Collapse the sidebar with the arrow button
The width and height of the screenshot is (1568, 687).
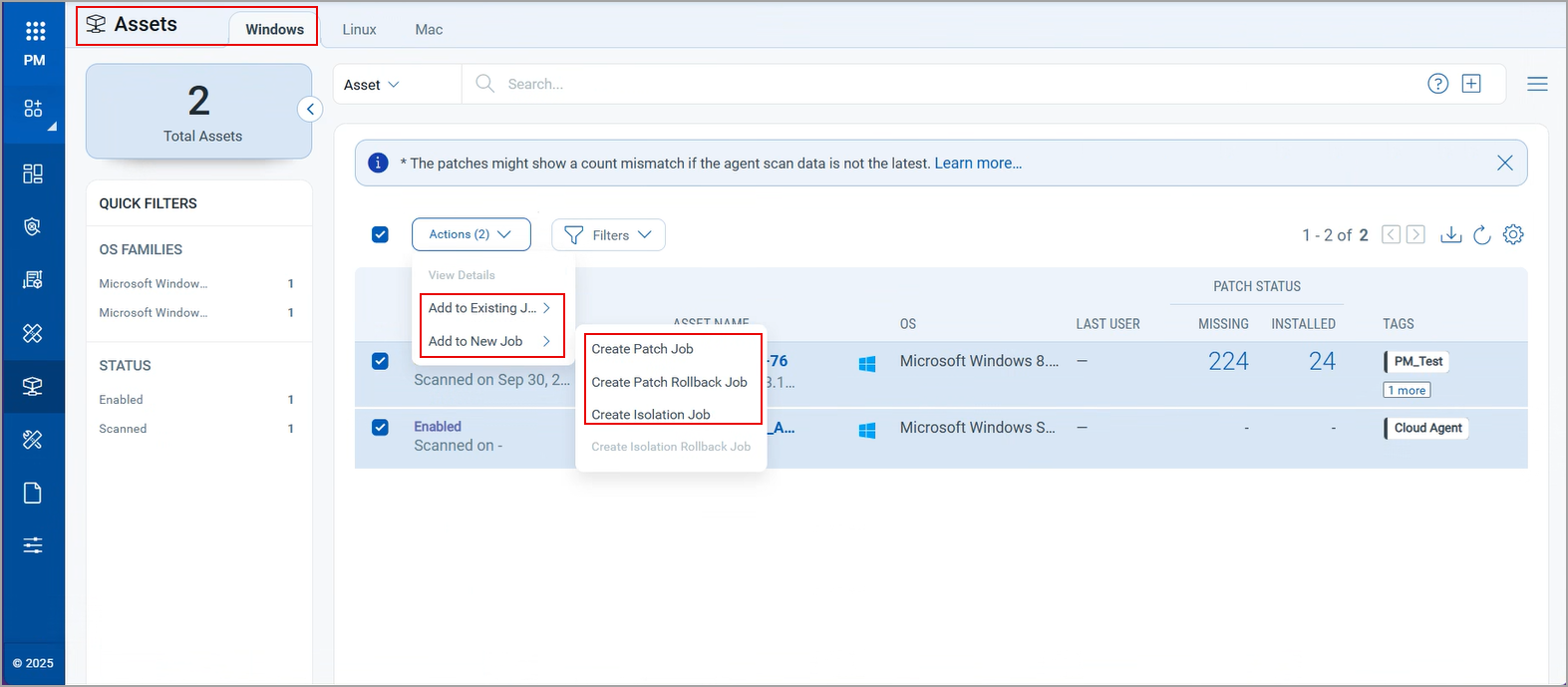(x=310, y=109)
